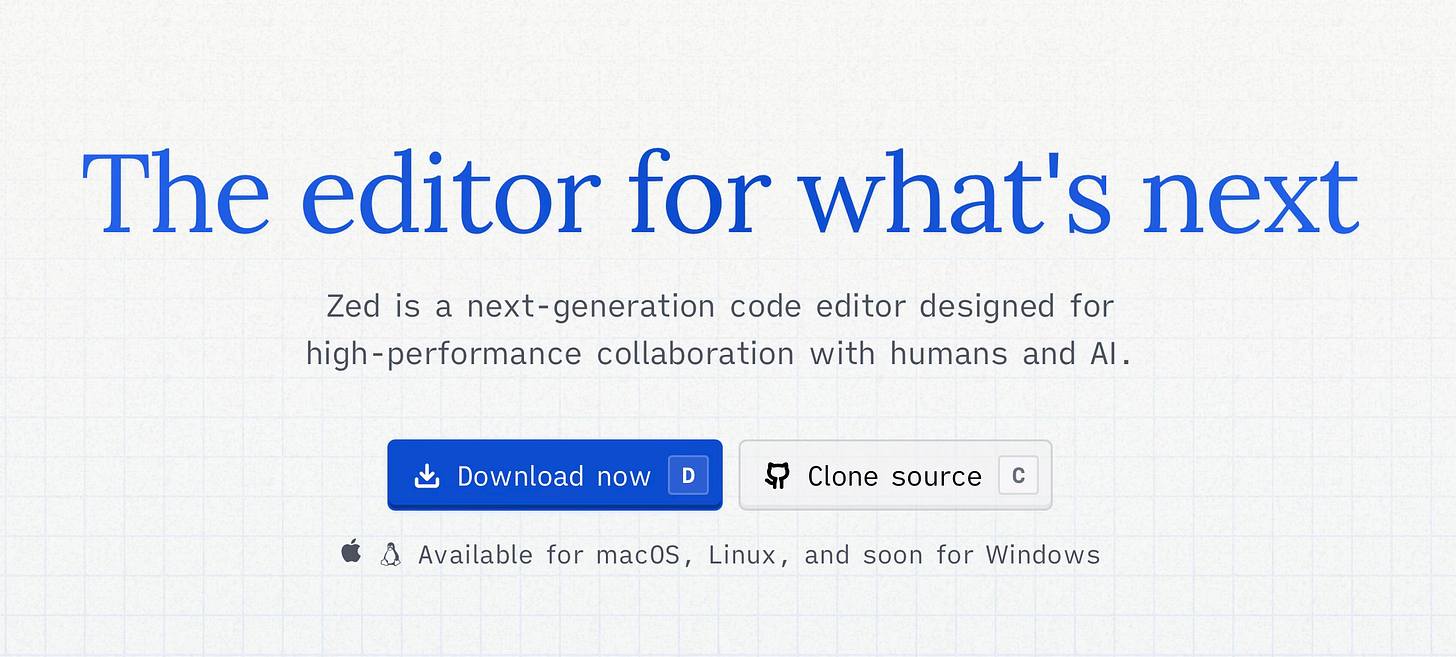Click the Linux penguin icon
The width and height of the screenshot is (1456, 657).
(x=391, y=554)
